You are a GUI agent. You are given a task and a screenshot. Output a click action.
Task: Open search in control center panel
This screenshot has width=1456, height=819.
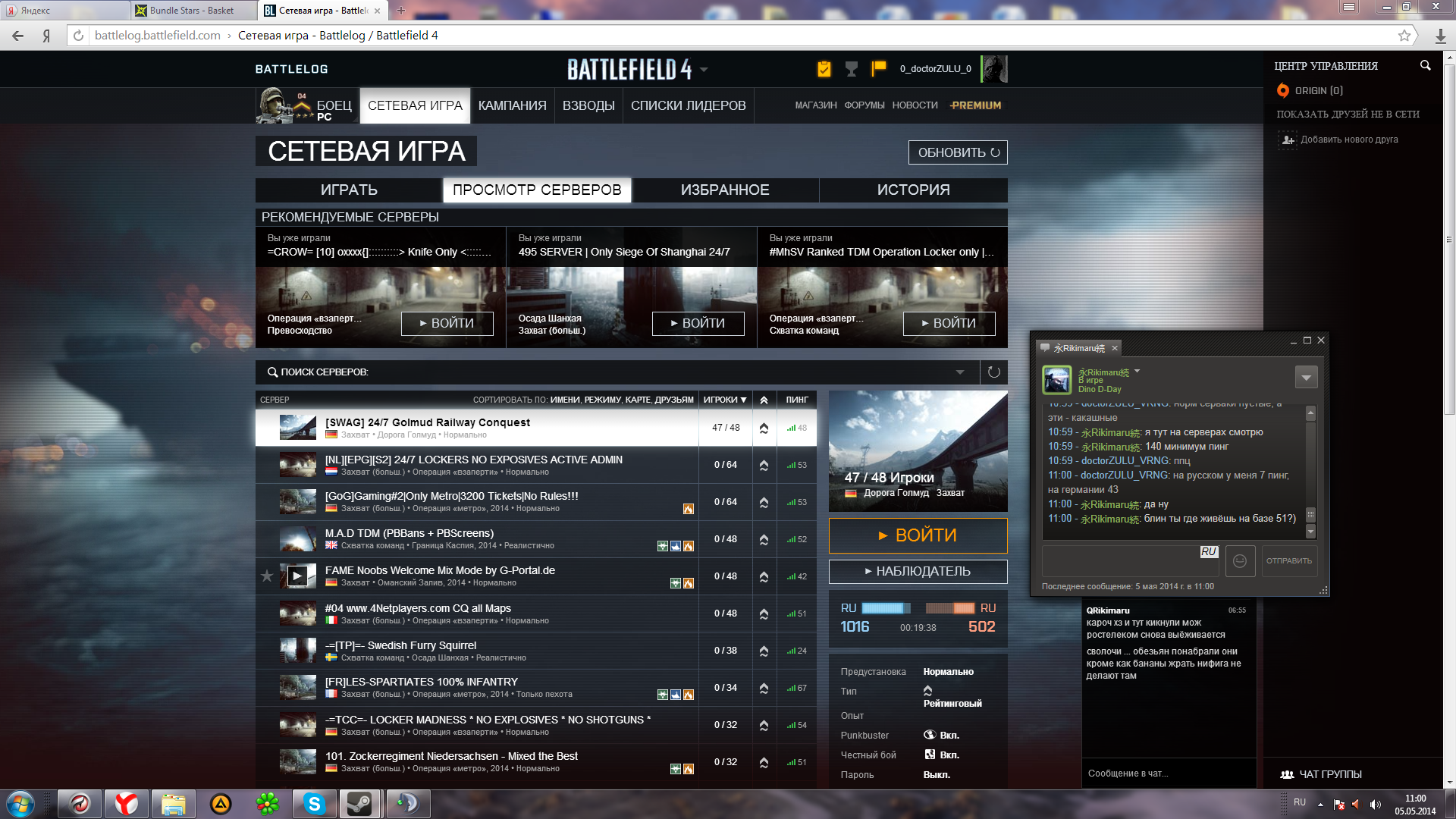pyautogui.click(x=1426, y=66)
